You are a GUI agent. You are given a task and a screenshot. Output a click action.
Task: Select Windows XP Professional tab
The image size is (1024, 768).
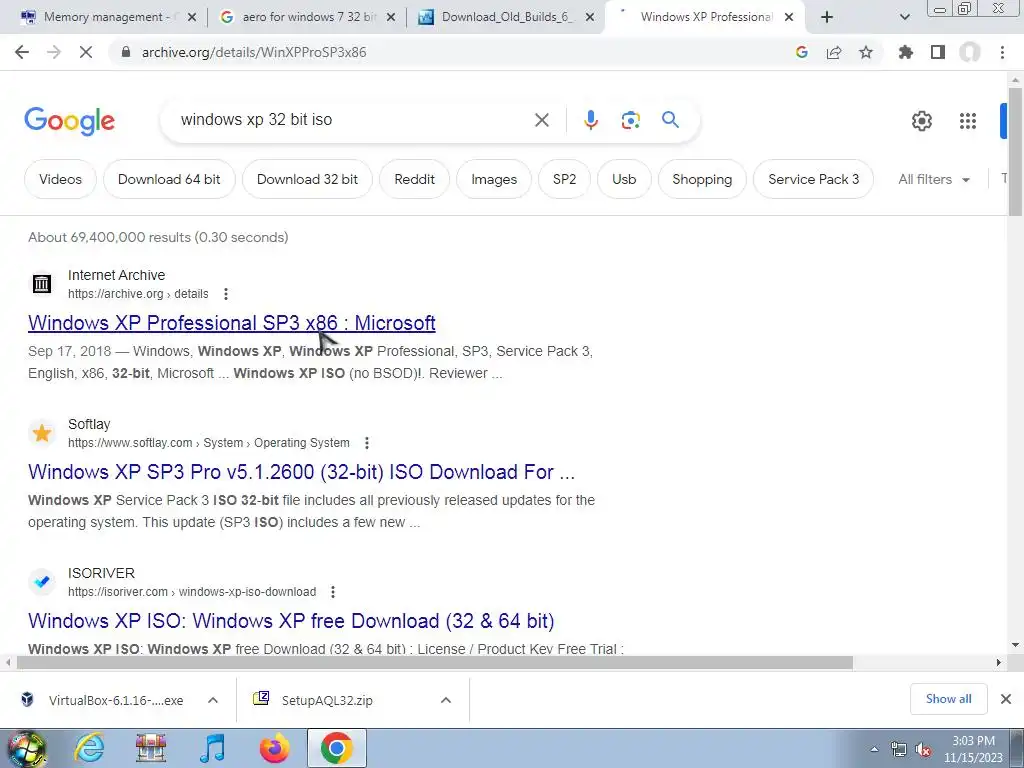click(704, 17)
